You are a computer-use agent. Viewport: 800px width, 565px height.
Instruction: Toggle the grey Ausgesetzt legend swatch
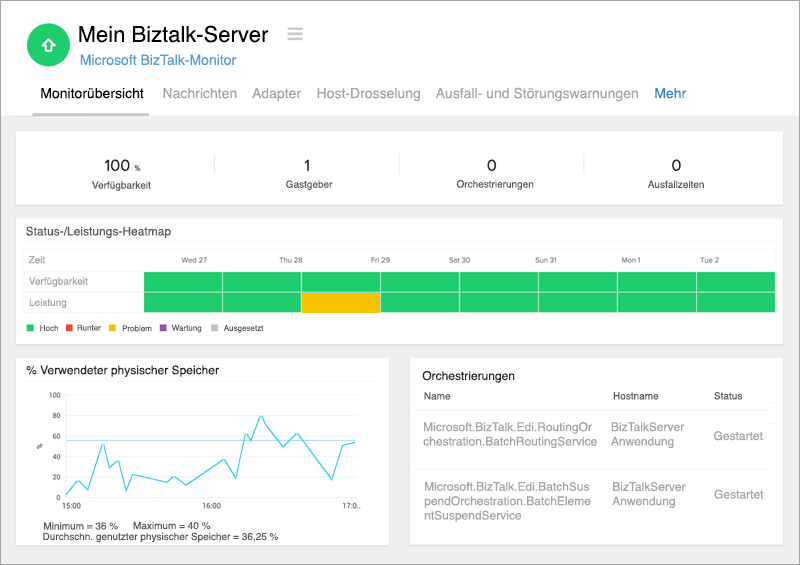215,328
